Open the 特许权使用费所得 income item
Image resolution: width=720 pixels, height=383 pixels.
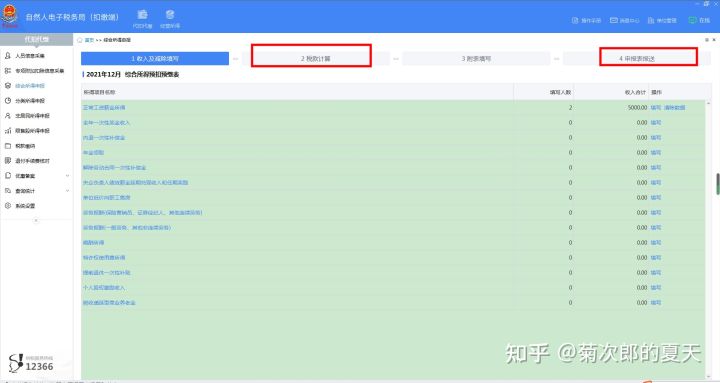pyautogui.click(x=104, y=258)
